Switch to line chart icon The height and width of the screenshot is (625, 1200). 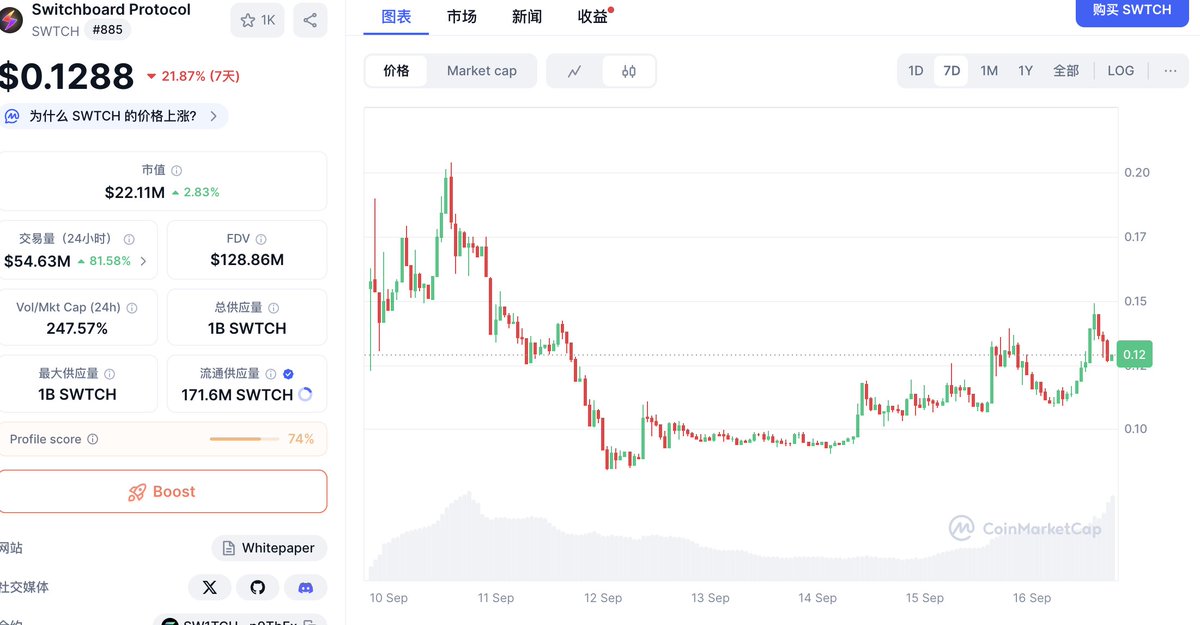point(574,71)
